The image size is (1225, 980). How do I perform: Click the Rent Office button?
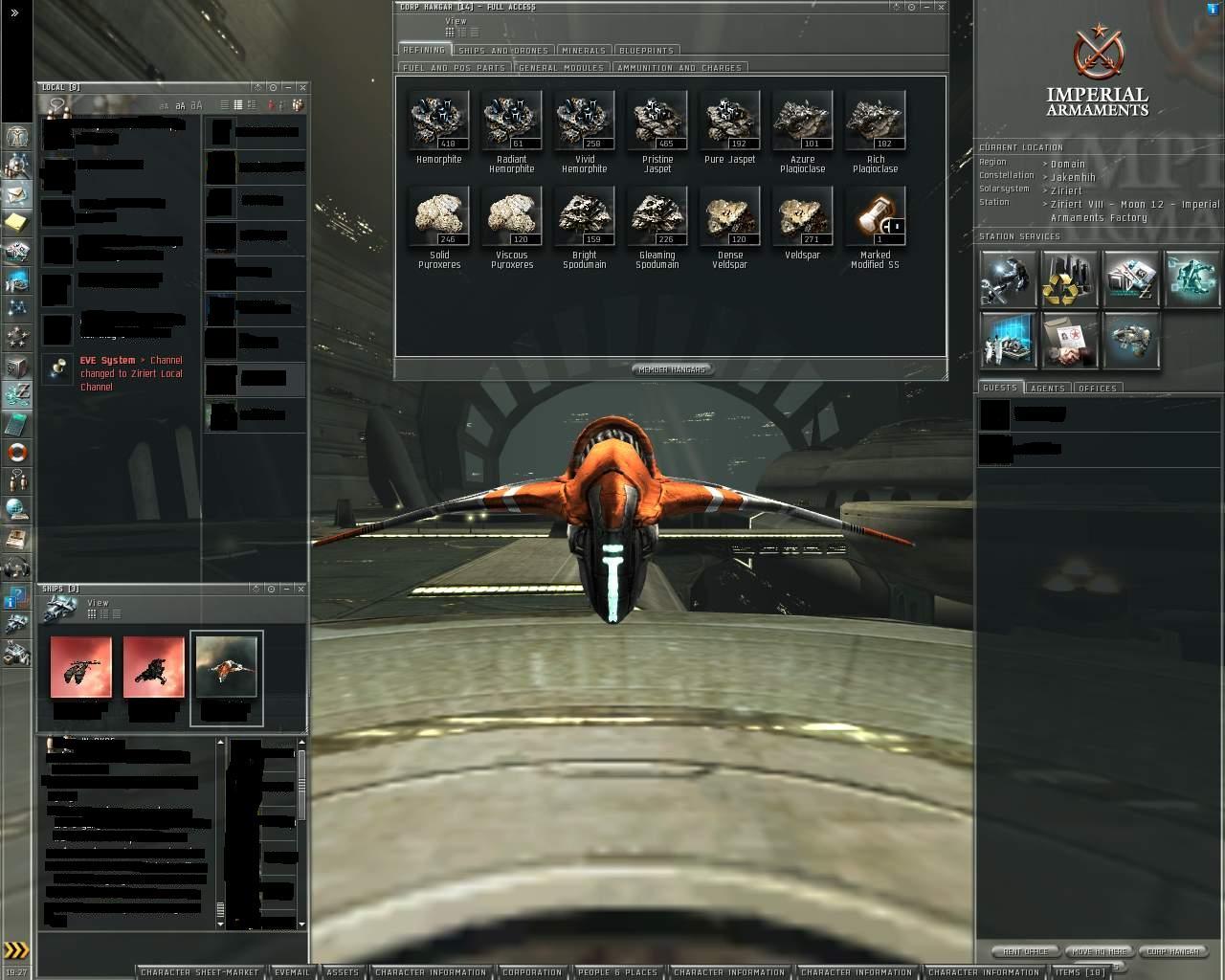pyautogui.click(x=1025, y=951)
